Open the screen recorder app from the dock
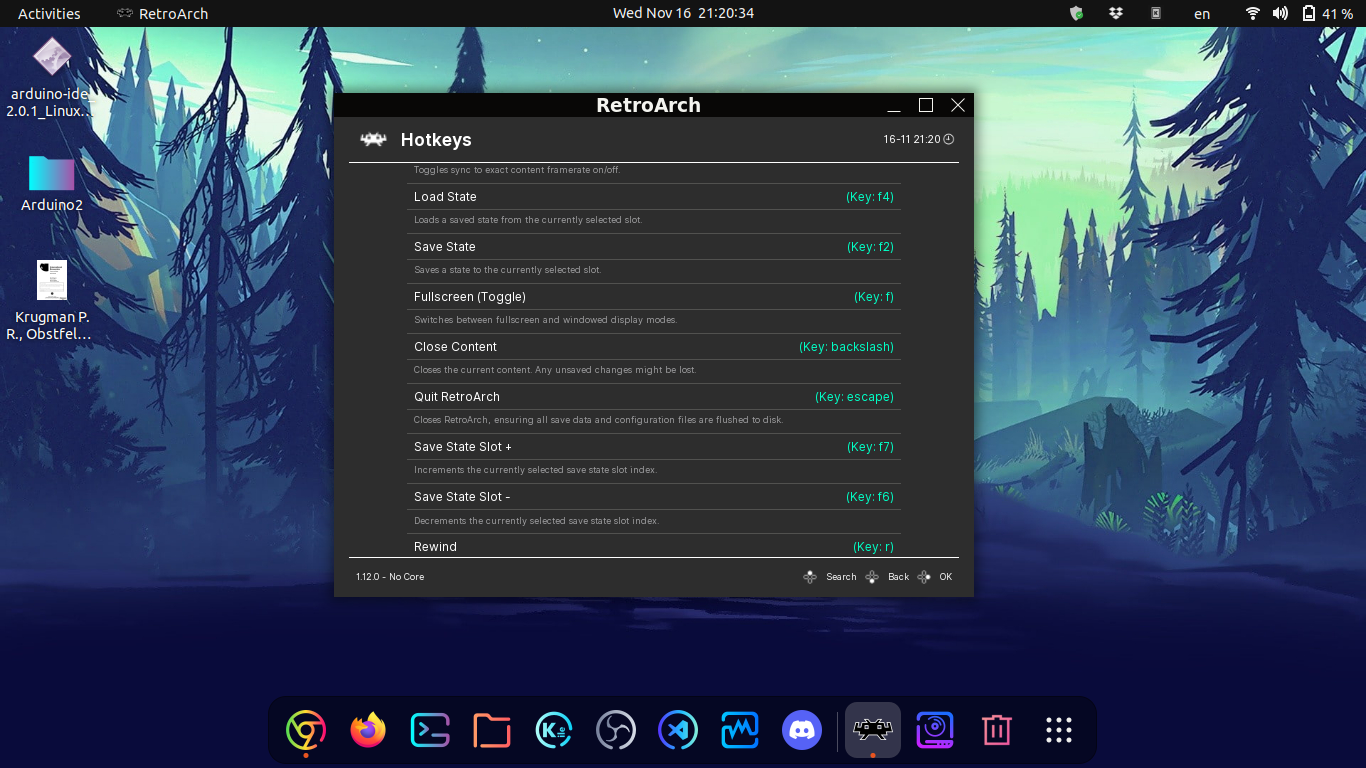Viewport: 1366px width, 768px height. [934, 730]
